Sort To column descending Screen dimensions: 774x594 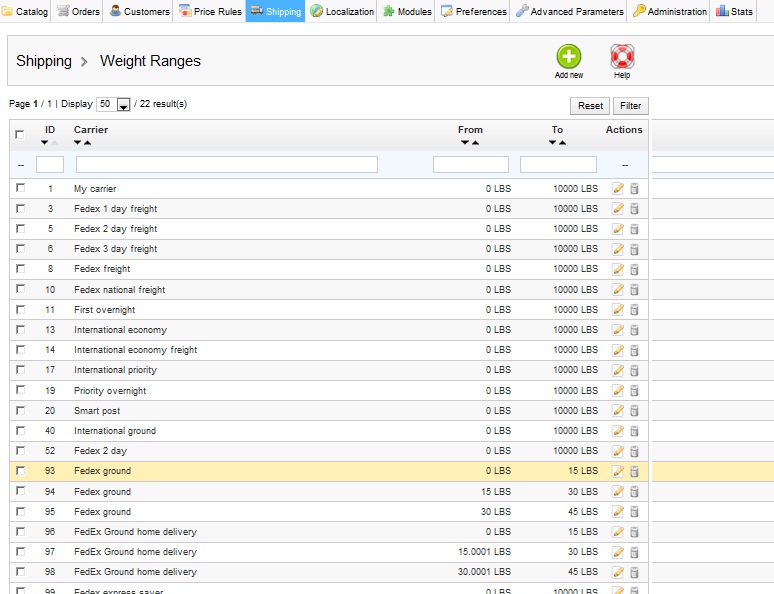(x=552, y=143)
